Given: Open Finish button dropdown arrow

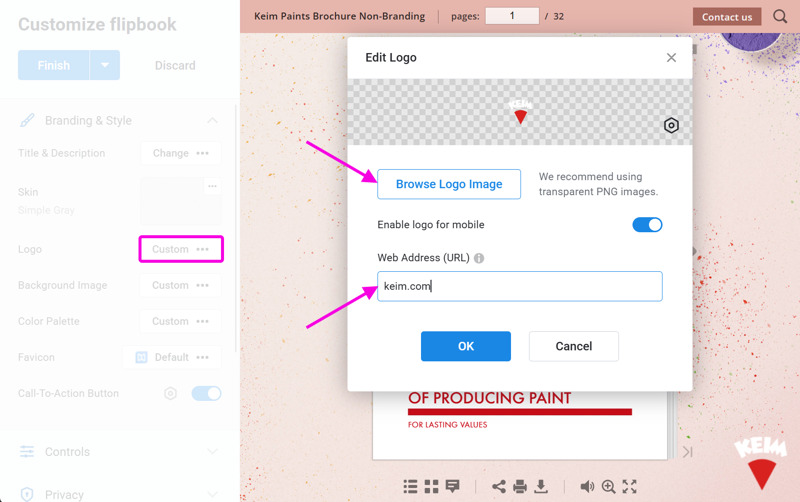Looking at the screenshot, I should click(x=105, y=65).
